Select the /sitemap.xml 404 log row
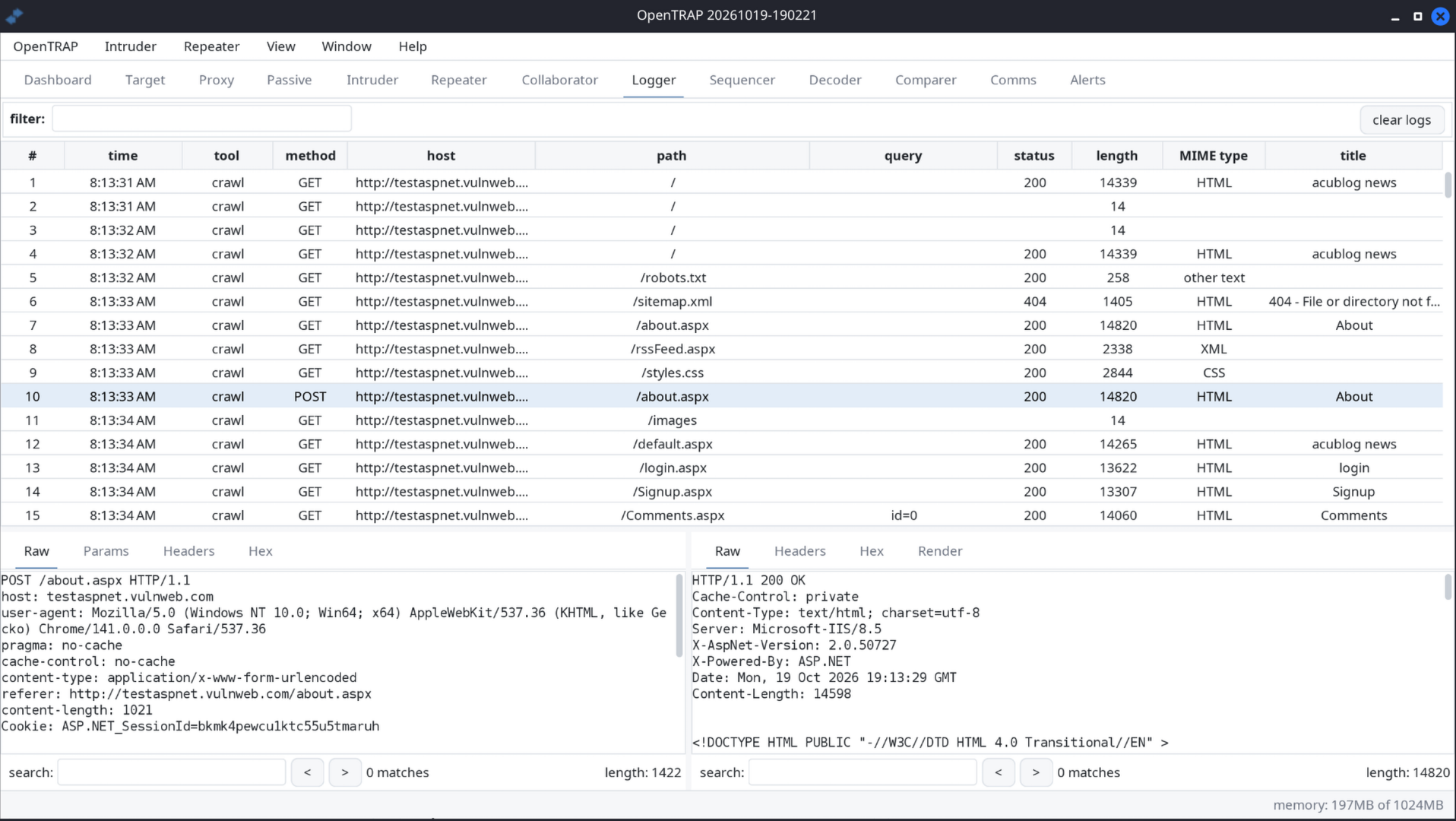 [722, 301]
